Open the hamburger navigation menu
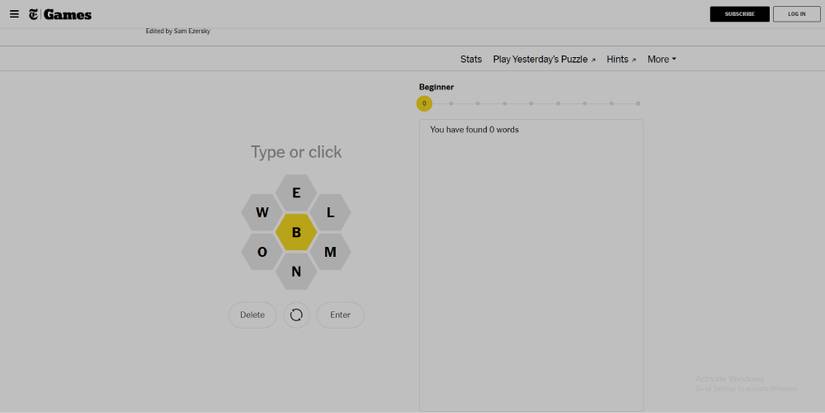 pos(14,14)
